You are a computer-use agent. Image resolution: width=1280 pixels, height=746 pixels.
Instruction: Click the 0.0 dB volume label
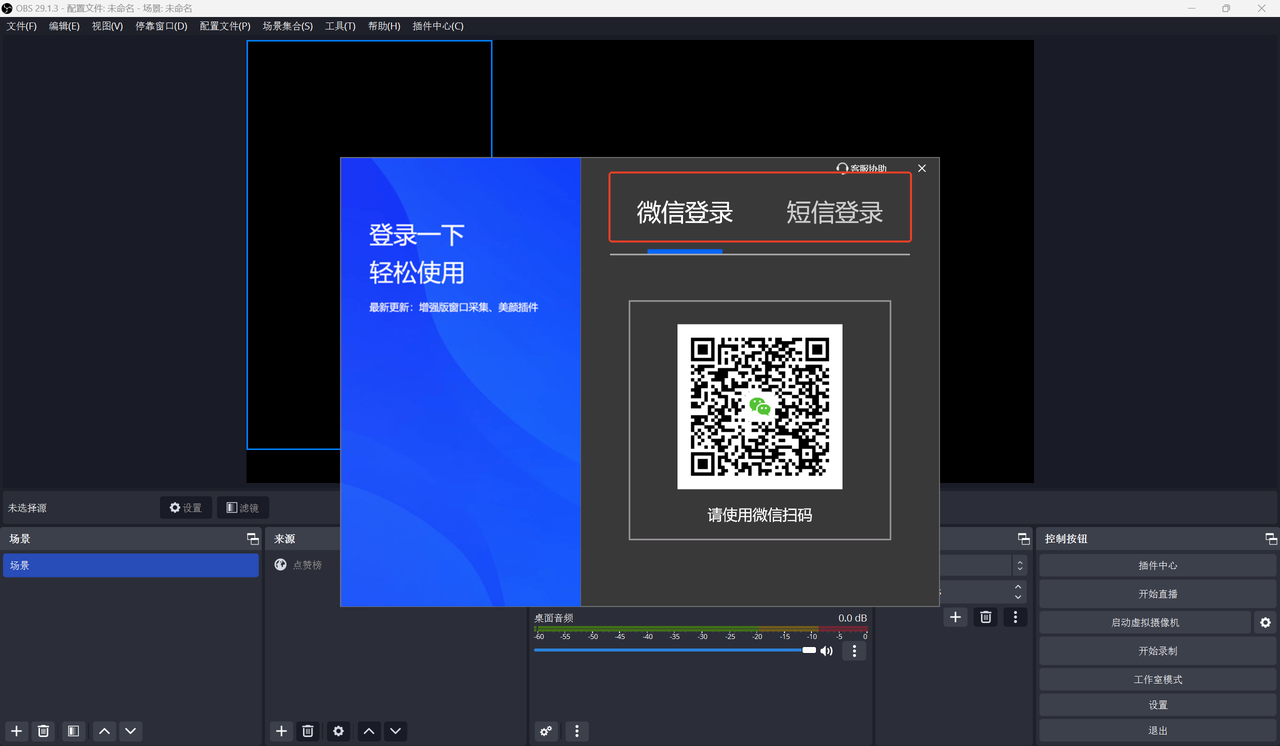click(x=852, y=618)
